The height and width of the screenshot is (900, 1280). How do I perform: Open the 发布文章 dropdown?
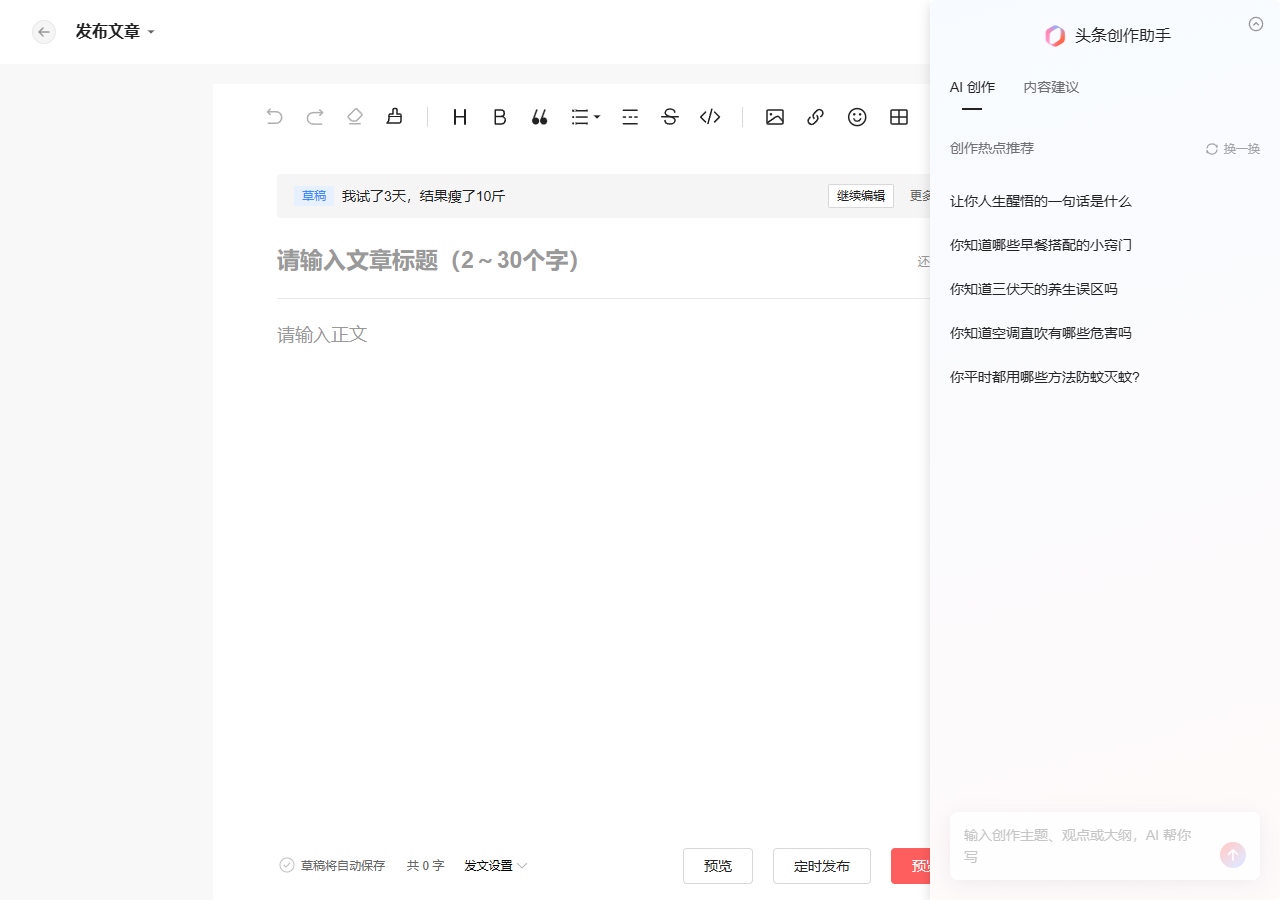click(115, 32)
